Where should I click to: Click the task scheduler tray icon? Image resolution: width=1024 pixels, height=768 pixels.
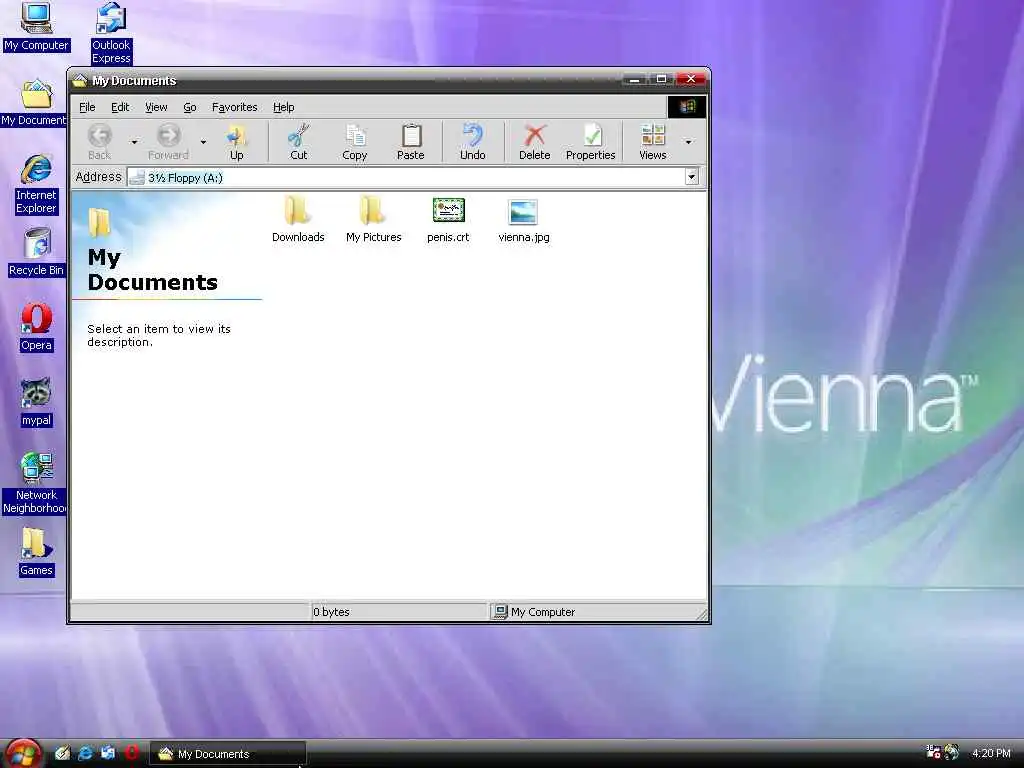click(x=933, y=752)
